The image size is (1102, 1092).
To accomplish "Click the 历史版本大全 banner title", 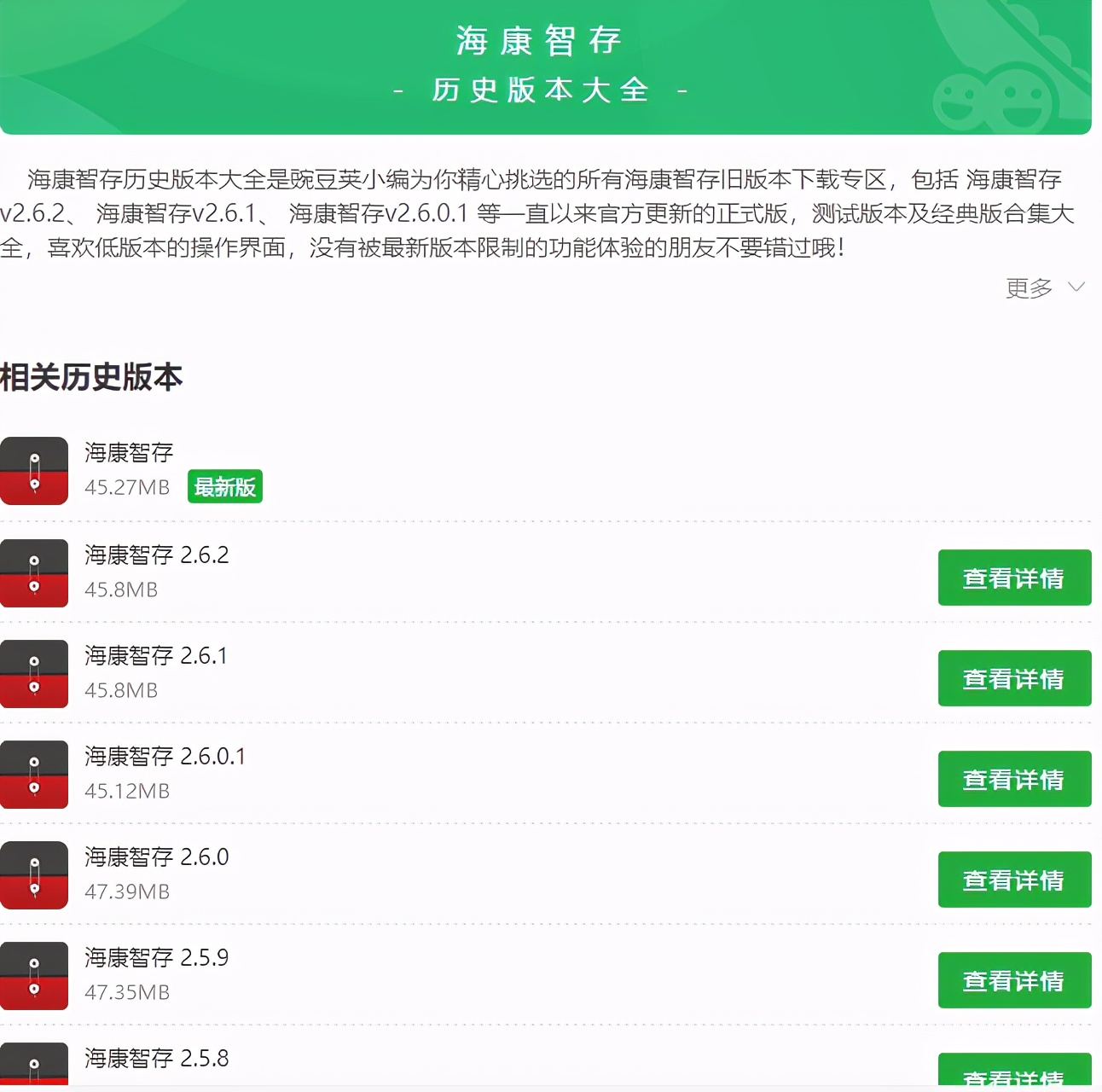I will tap(540, 90).
